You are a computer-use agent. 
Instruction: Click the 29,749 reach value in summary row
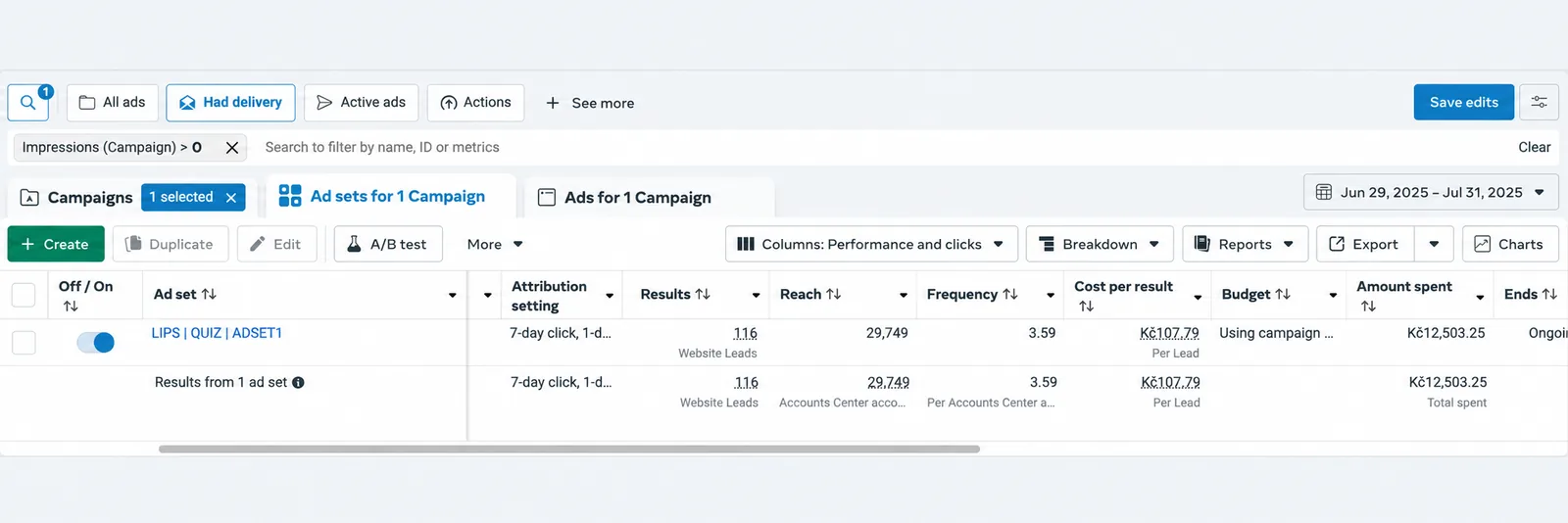tap(888, 382)
